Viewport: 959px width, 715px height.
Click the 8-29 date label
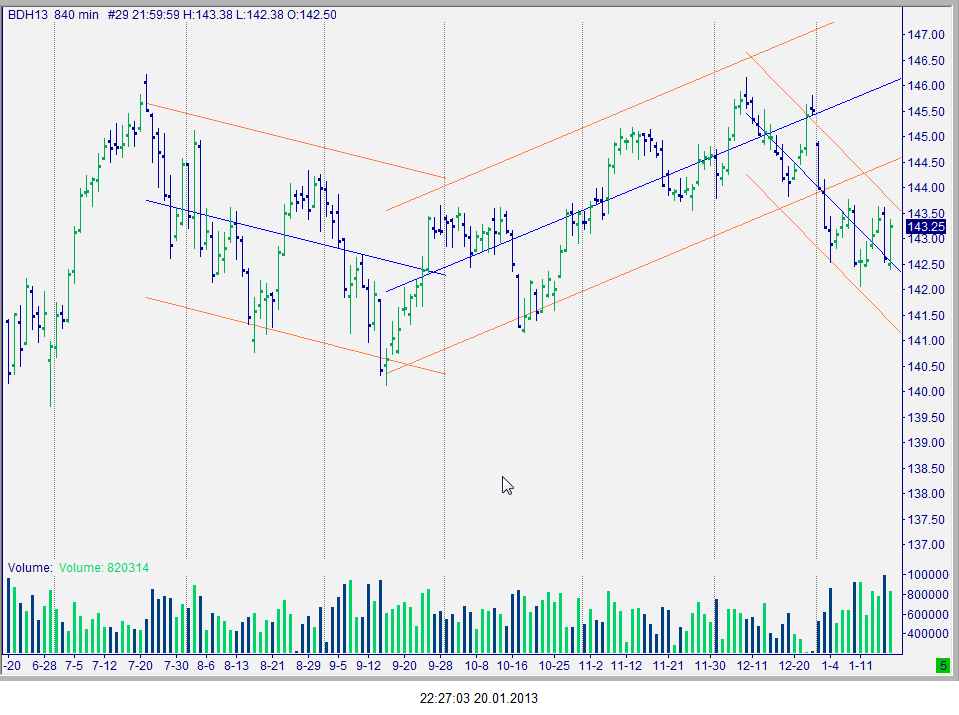[308, 665]
